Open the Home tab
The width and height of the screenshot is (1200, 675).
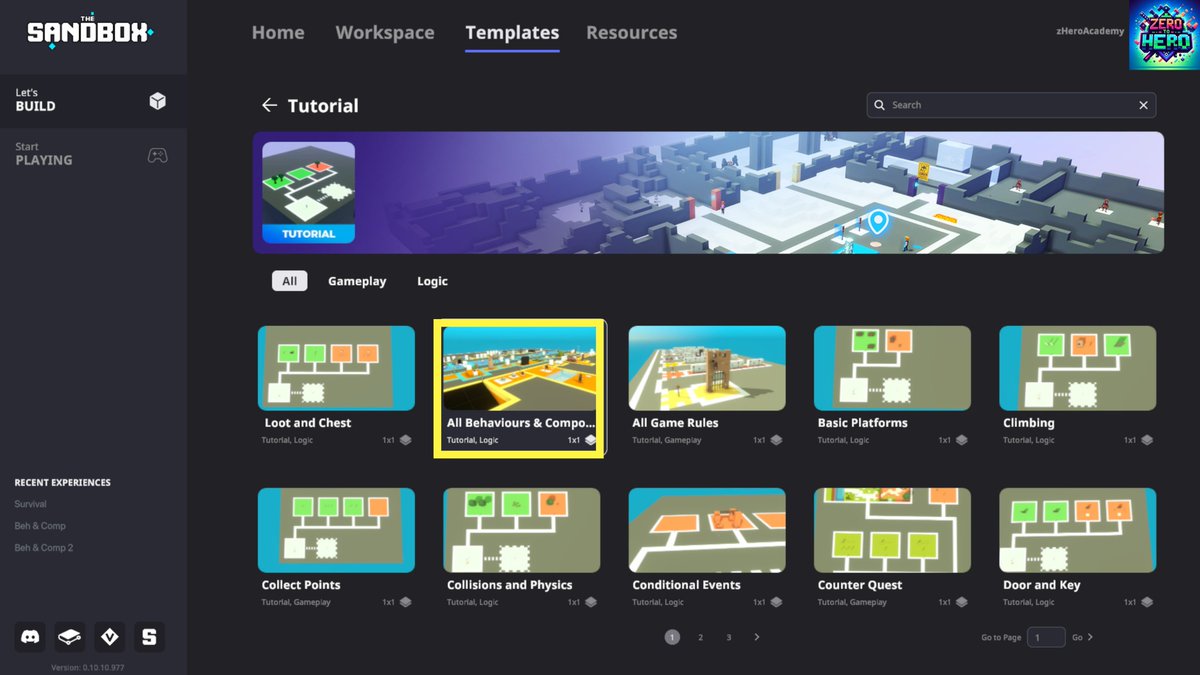278,32
